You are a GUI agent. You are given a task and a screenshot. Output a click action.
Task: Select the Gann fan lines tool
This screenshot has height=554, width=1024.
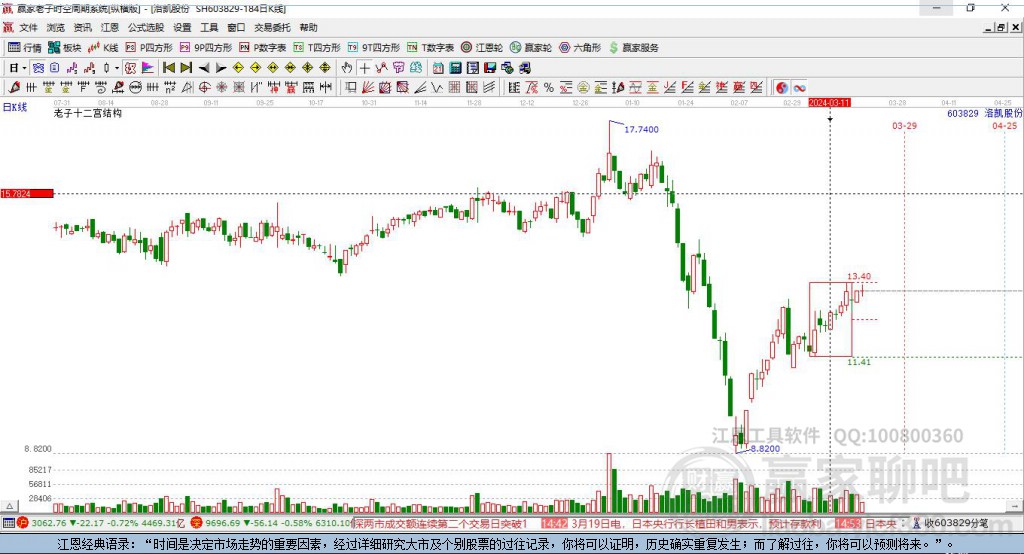point(368,88)
